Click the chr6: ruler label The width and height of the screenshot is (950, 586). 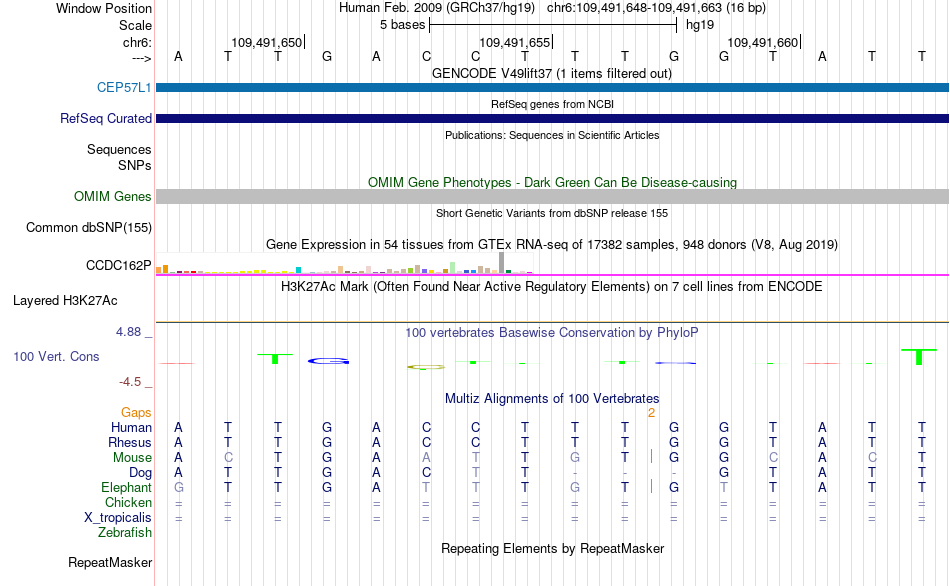pos(137,42)
